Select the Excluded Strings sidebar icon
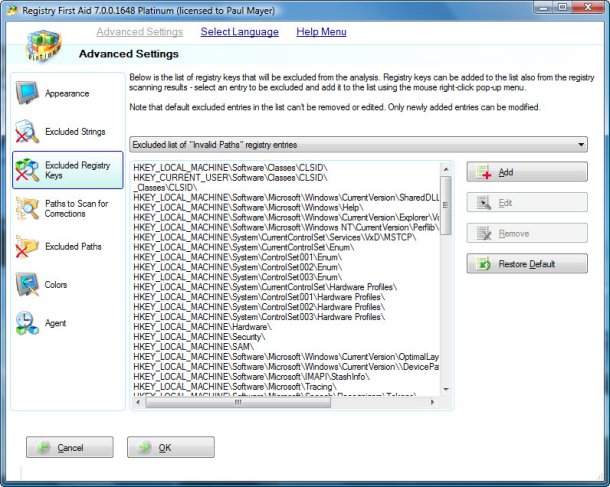610x487 pixels. (28, 132)
